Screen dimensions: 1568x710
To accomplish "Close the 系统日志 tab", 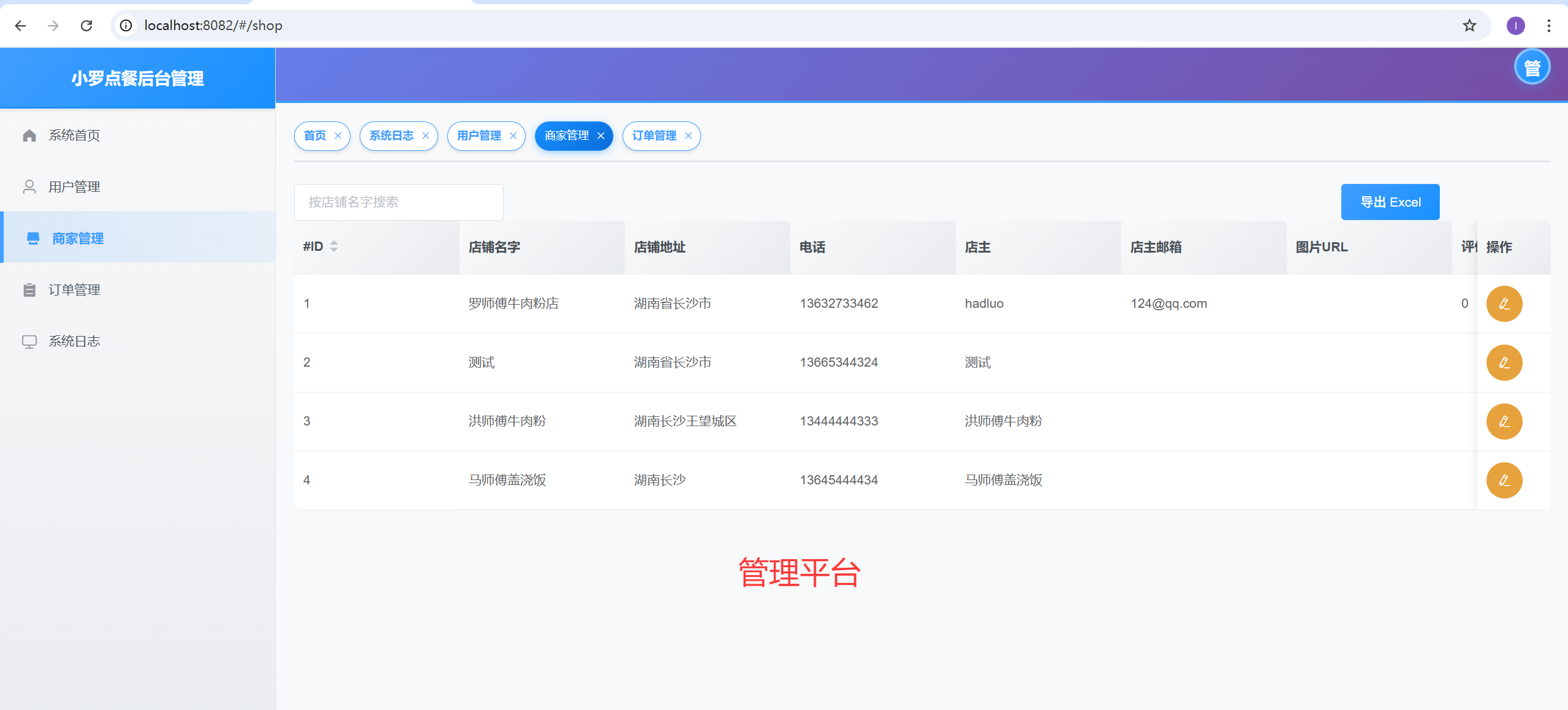I will (x=425, y=136).
